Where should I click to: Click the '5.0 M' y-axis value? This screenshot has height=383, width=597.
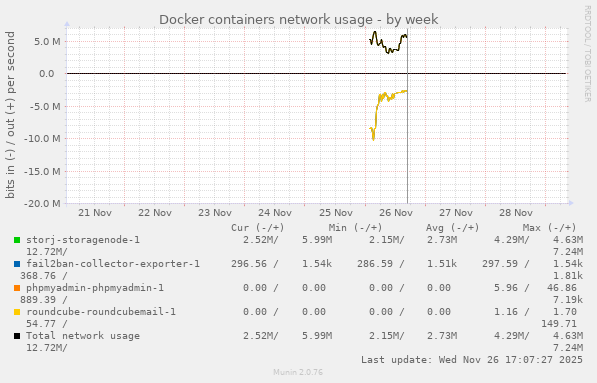47,41
